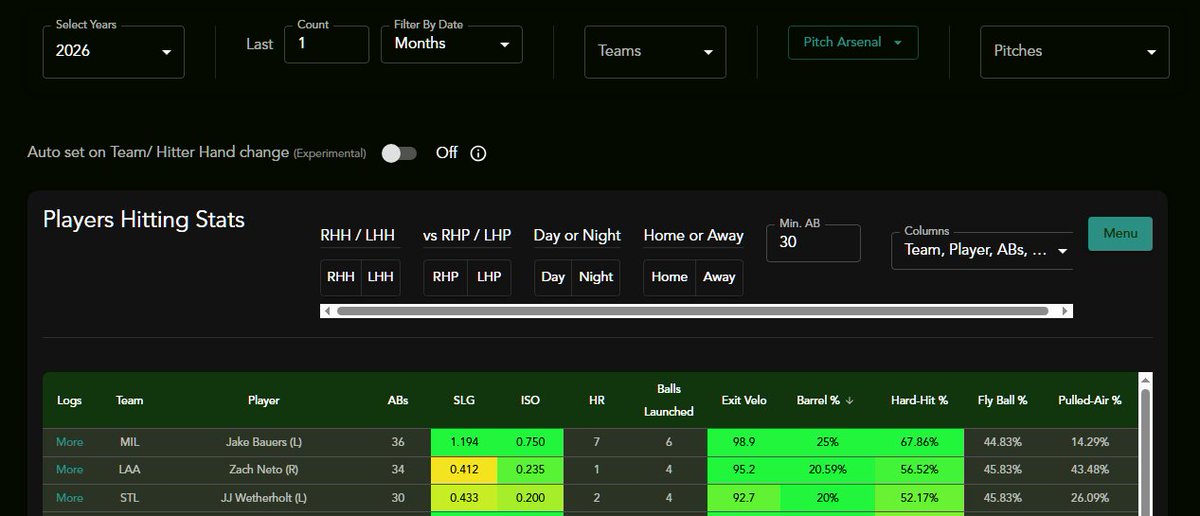Click player name Zach Neto (R)

pos(264,469)
